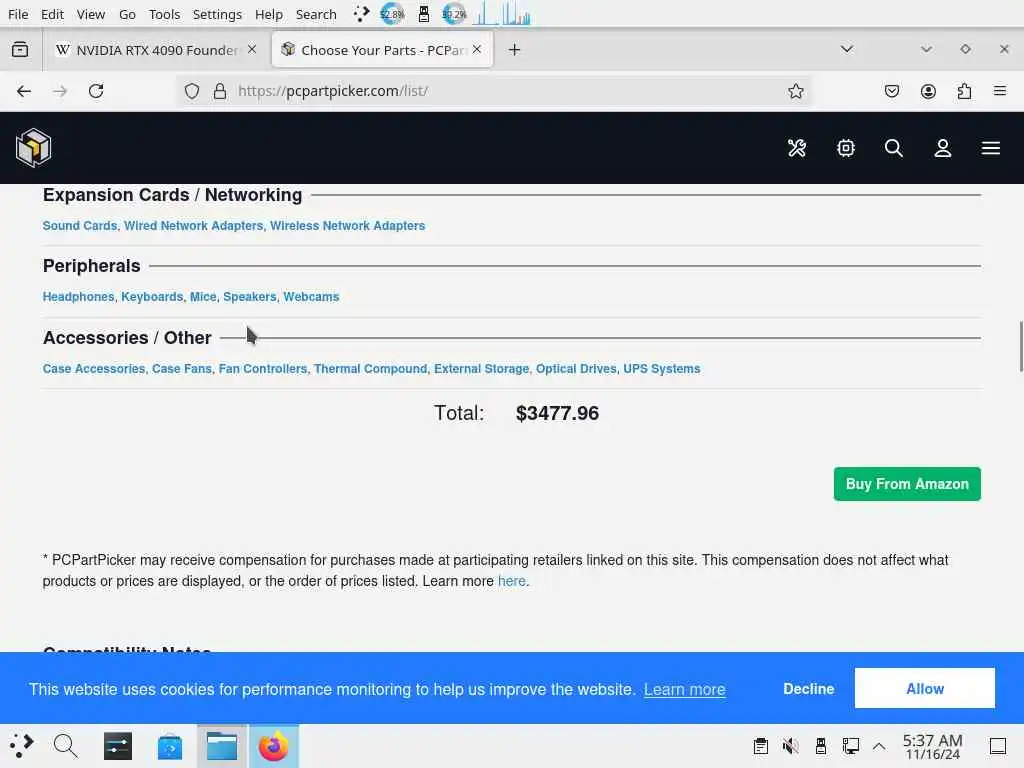Open the application launcher in taskbar
1024x768 pixels.
tap(21, 746)
